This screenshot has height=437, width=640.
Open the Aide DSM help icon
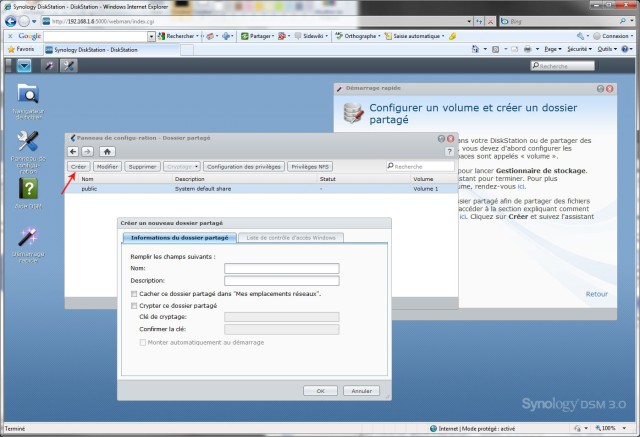[x=28, y=189]
